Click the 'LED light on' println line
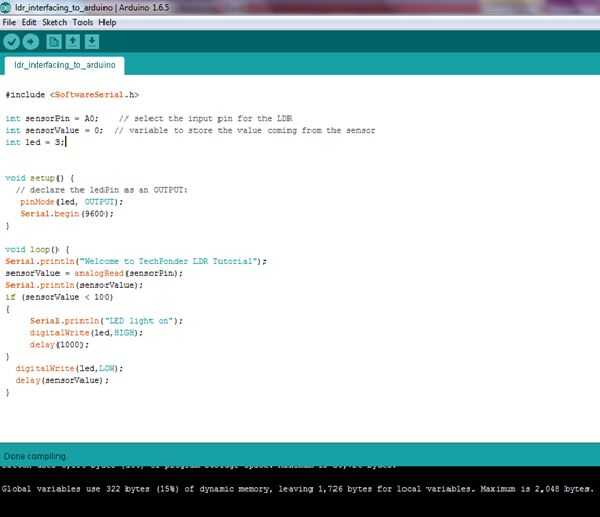This screenshot has height=517, width=600. point(106,321)
